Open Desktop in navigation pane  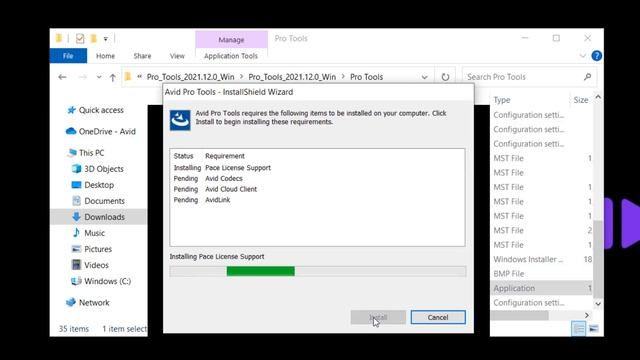tap(93, 185)
